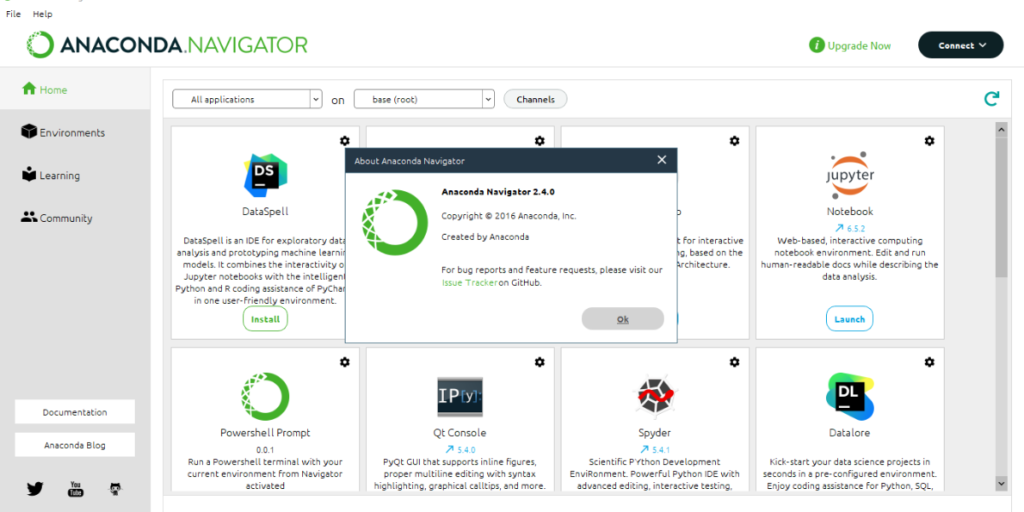This screenshot has height=512, width=1024.
Task: Open settings gear of the third top card
Action: coord(735,140)
